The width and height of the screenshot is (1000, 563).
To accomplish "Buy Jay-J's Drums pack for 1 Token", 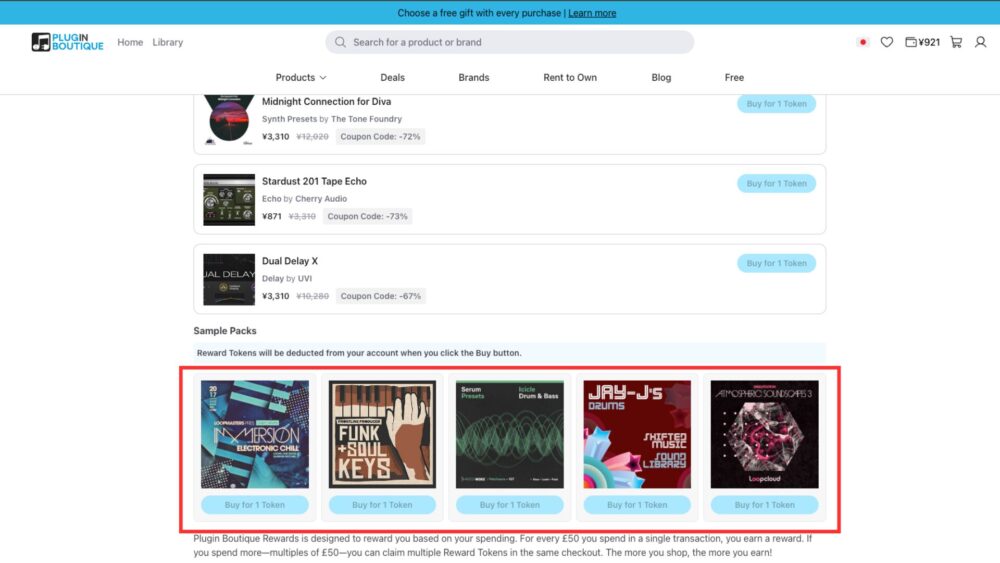I will click(x=637, y=505).
